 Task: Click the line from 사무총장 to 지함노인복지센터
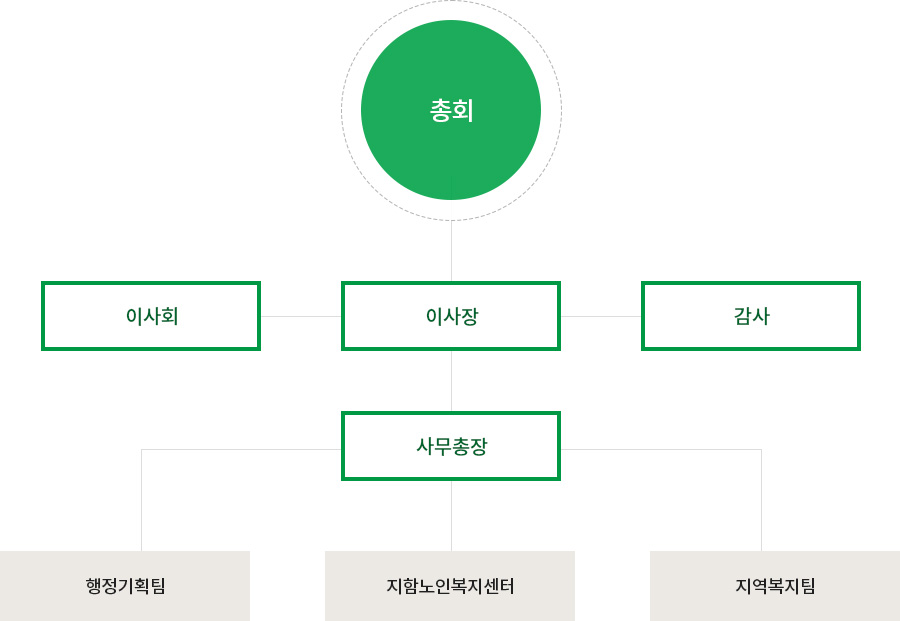[x=451, y=516]
